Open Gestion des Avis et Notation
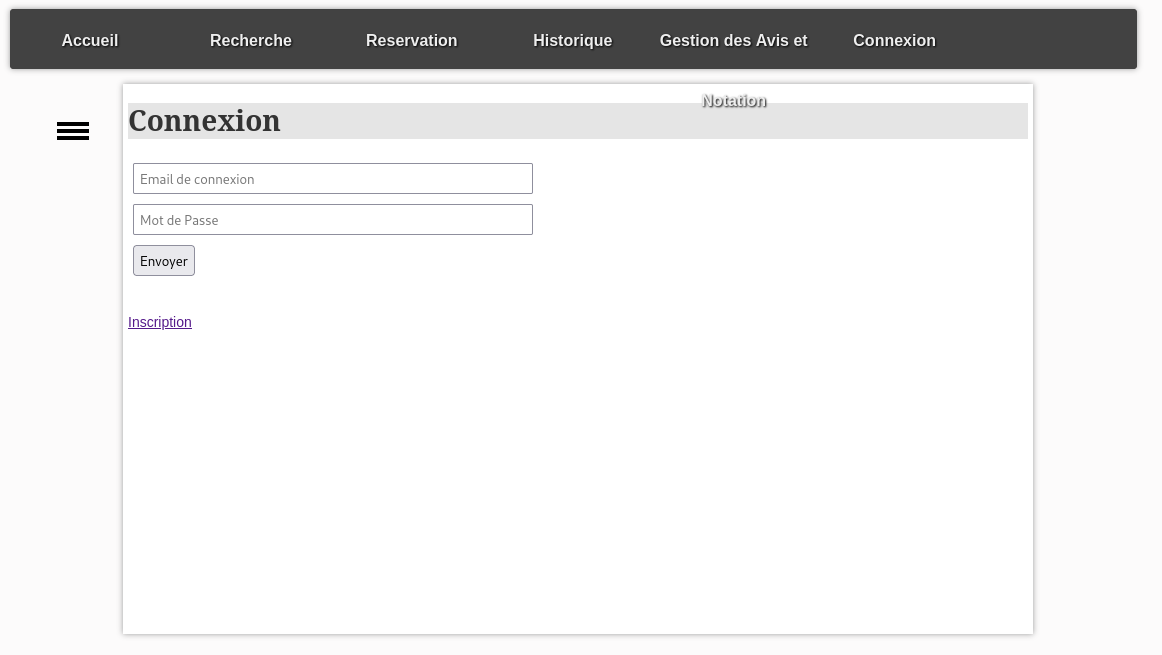The height and width of the screenshot is (655, 1162). click(733, 41)
